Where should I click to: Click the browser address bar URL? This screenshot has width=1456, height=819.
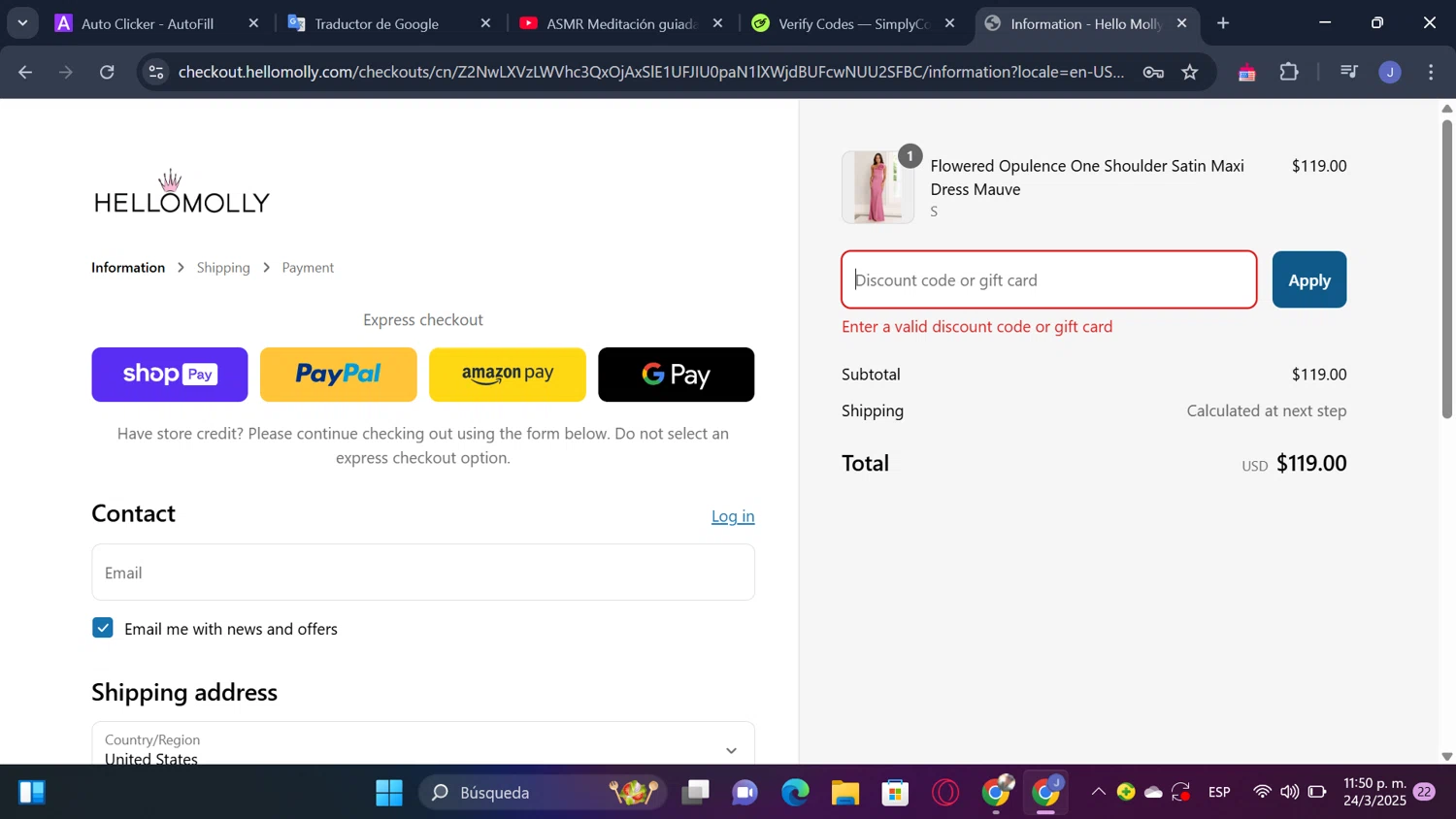click(650, 72)
